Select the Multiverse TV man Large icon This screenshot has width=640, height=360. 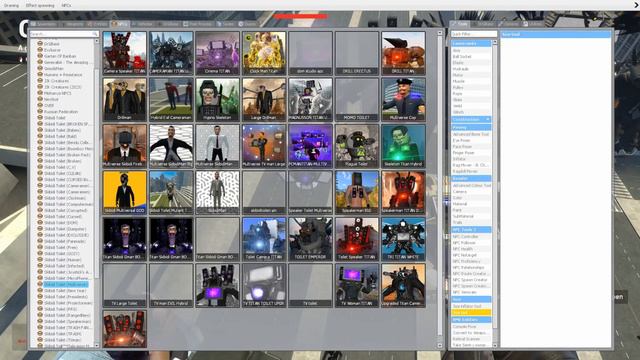tap(264, 146)
